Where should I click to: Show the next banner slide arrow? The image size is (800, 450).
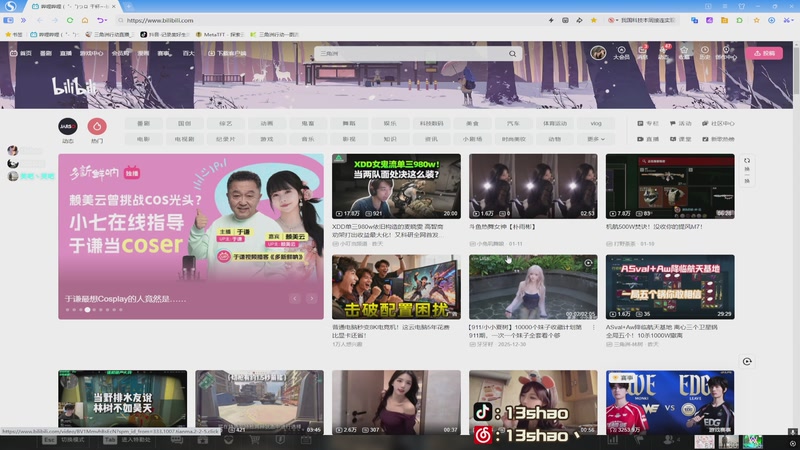[x=311, y=298]
